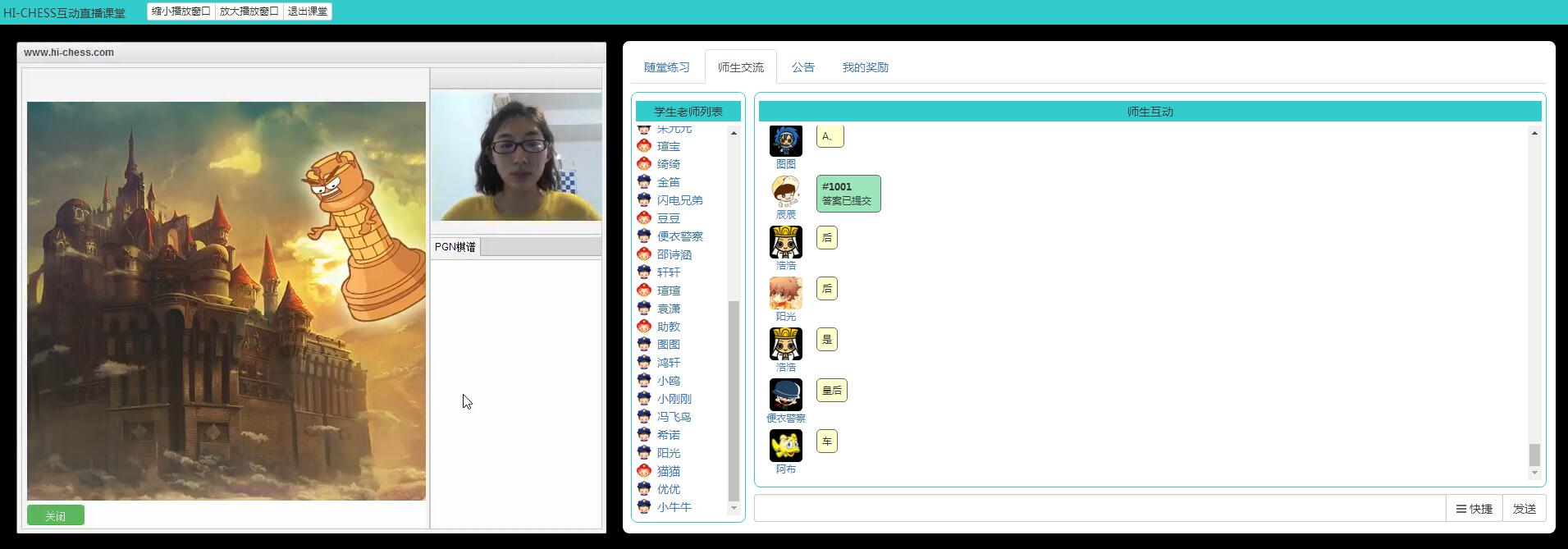Click the police icon next to 冯飞鸟
Screen dimensions: 1568x549
click(644, 417)
